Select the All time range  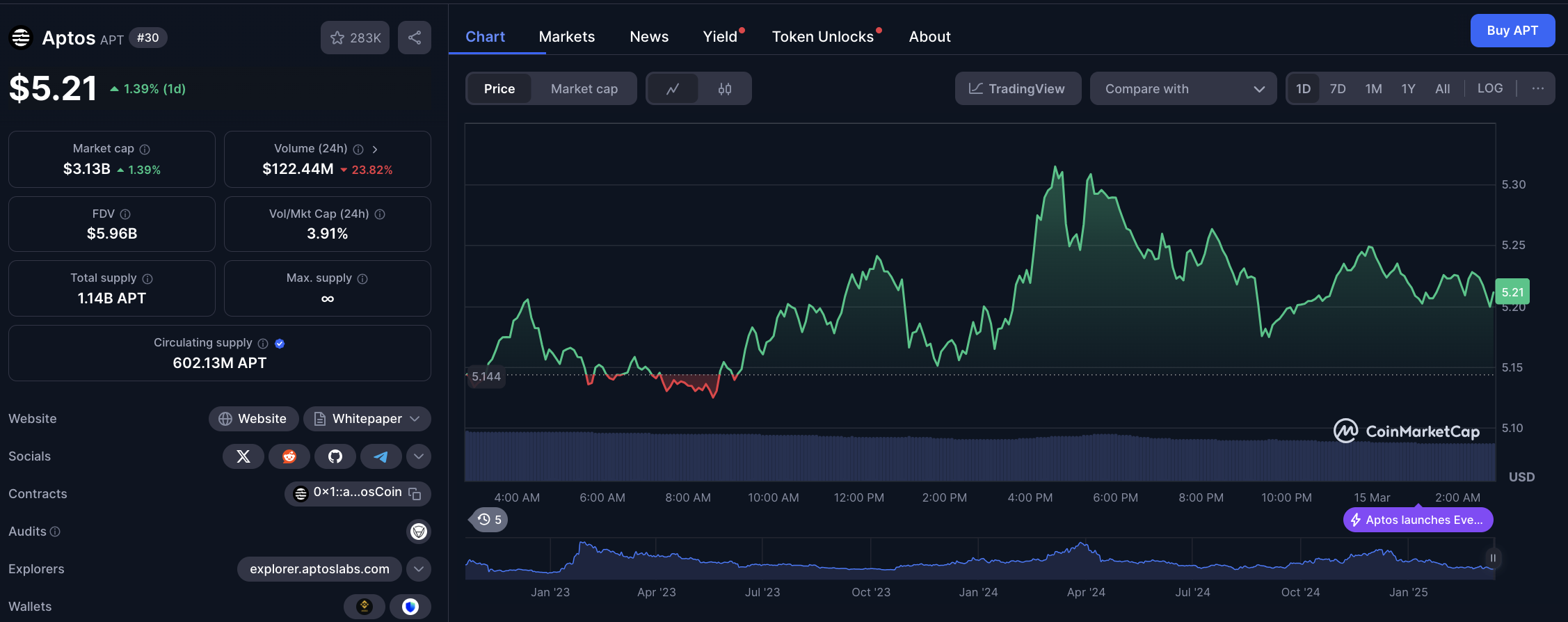point(1443,89)
